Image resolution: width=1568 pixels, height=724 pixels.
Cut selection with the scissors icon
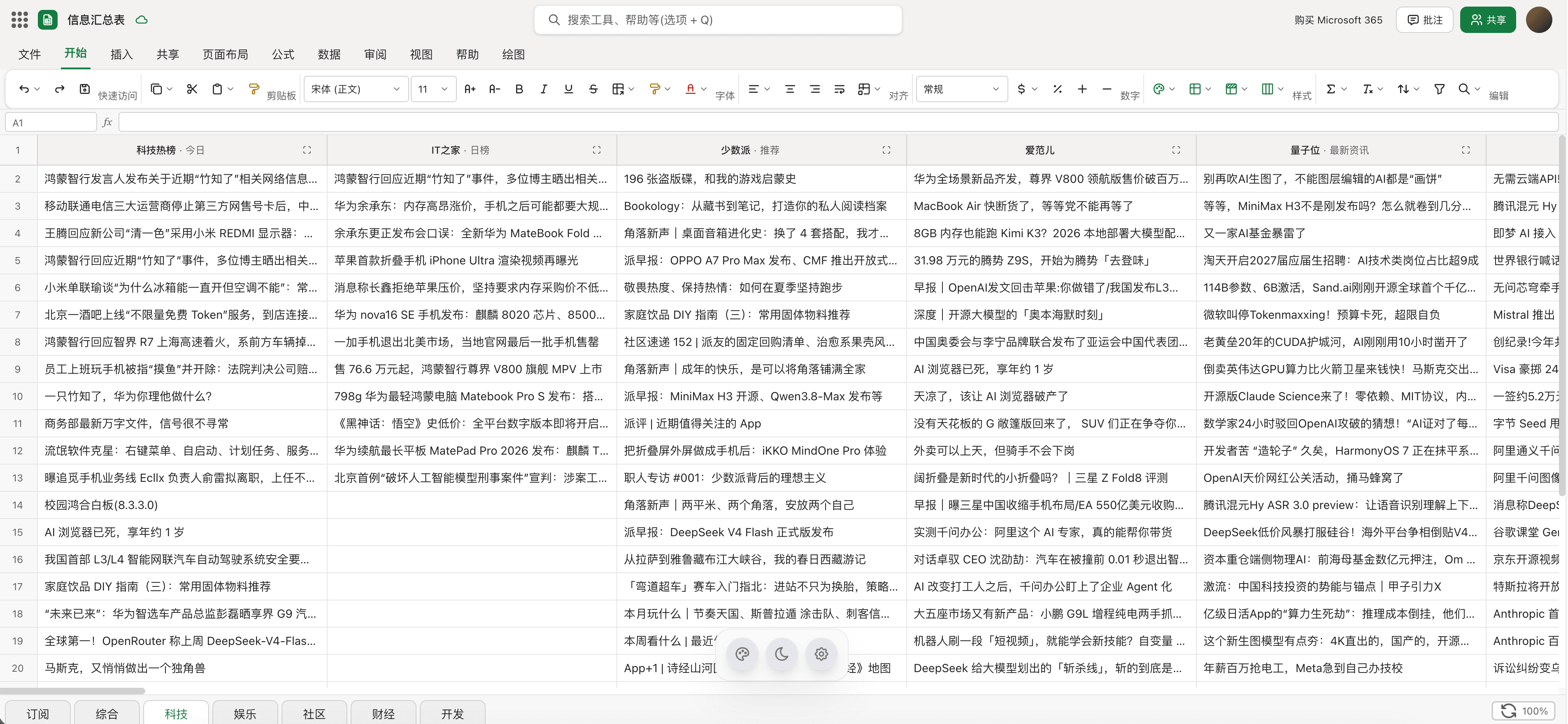[192, 89]
